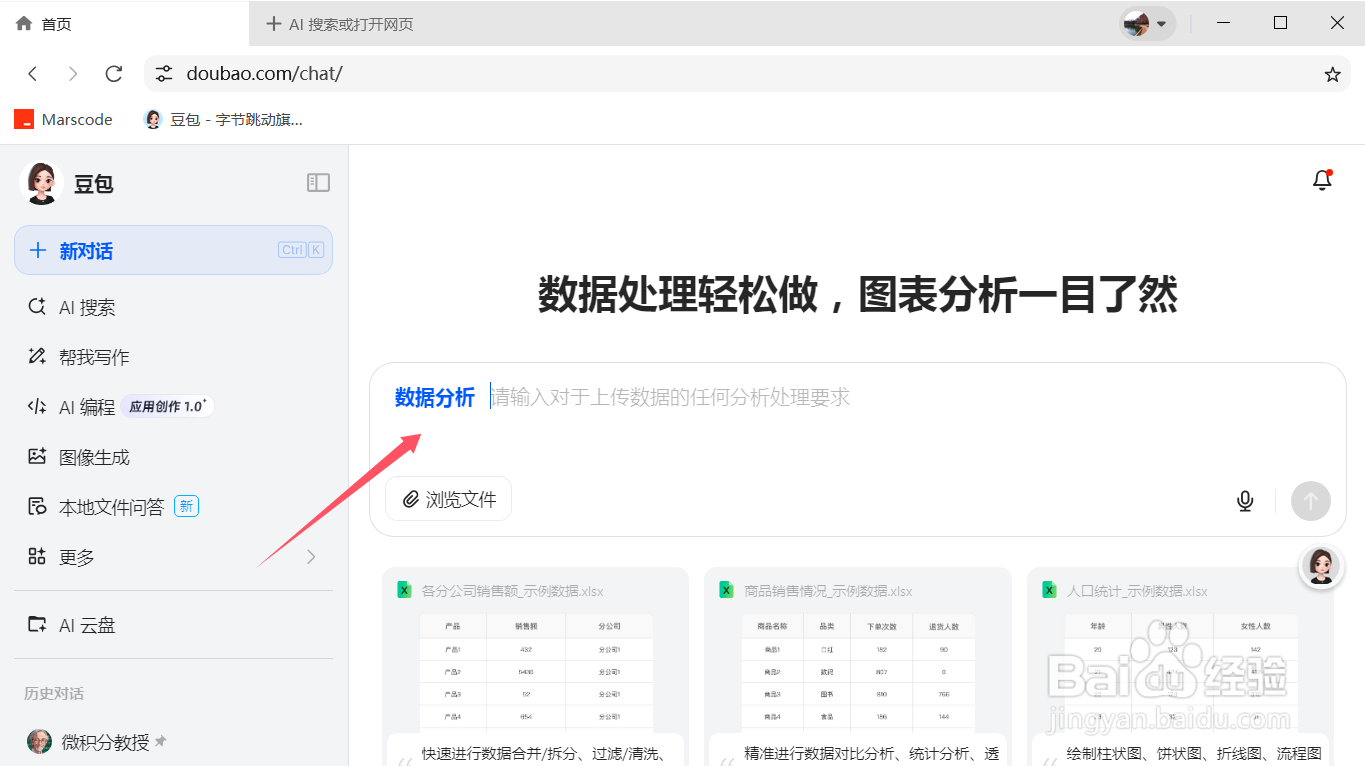Select 各分公司销售额 sample data card
Viewport: 1365px width, 766px height.
point(536,667)
